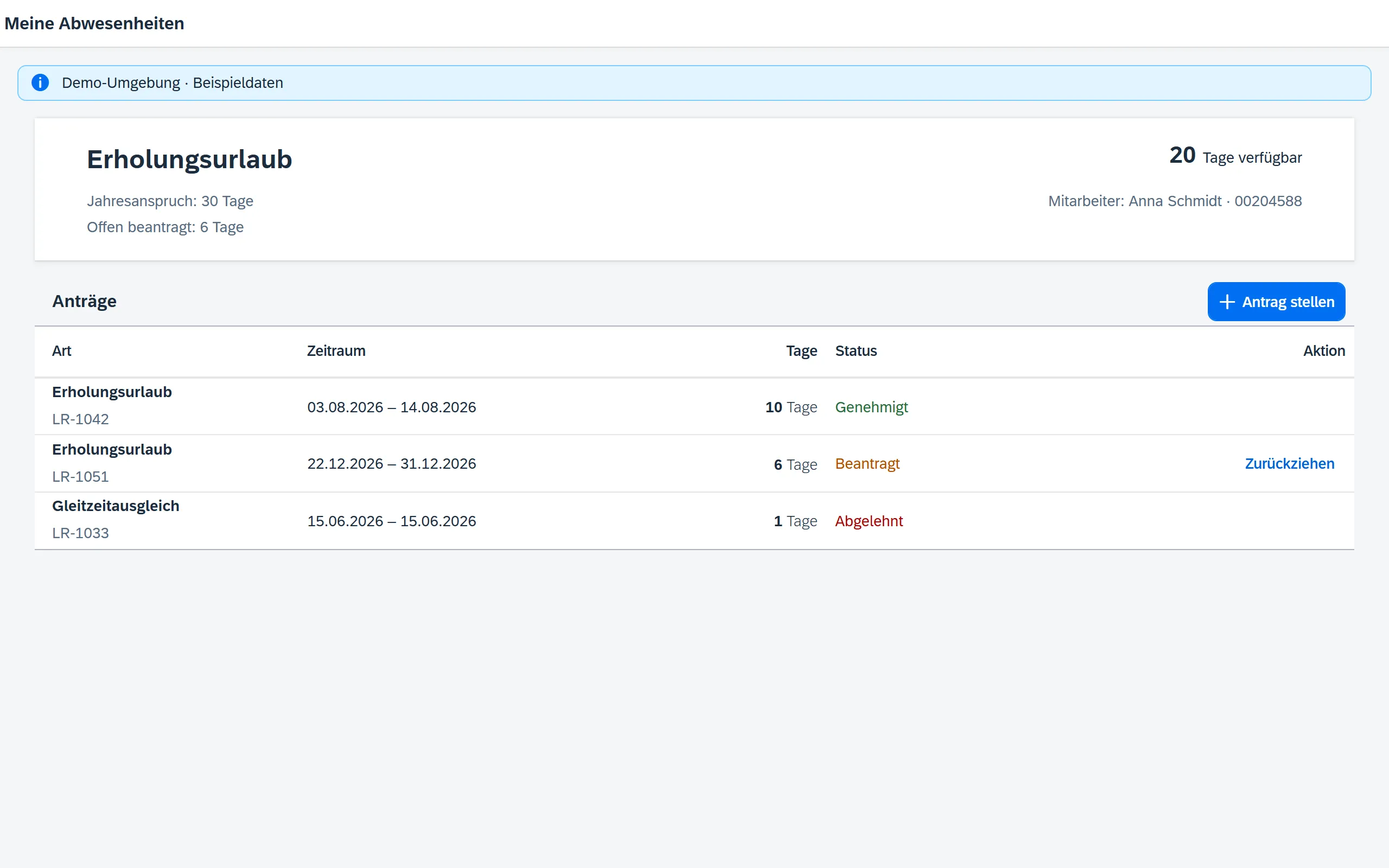
Task: Click Jahresanspruch: 30 Tage text
Action: [x=170, y=201]
